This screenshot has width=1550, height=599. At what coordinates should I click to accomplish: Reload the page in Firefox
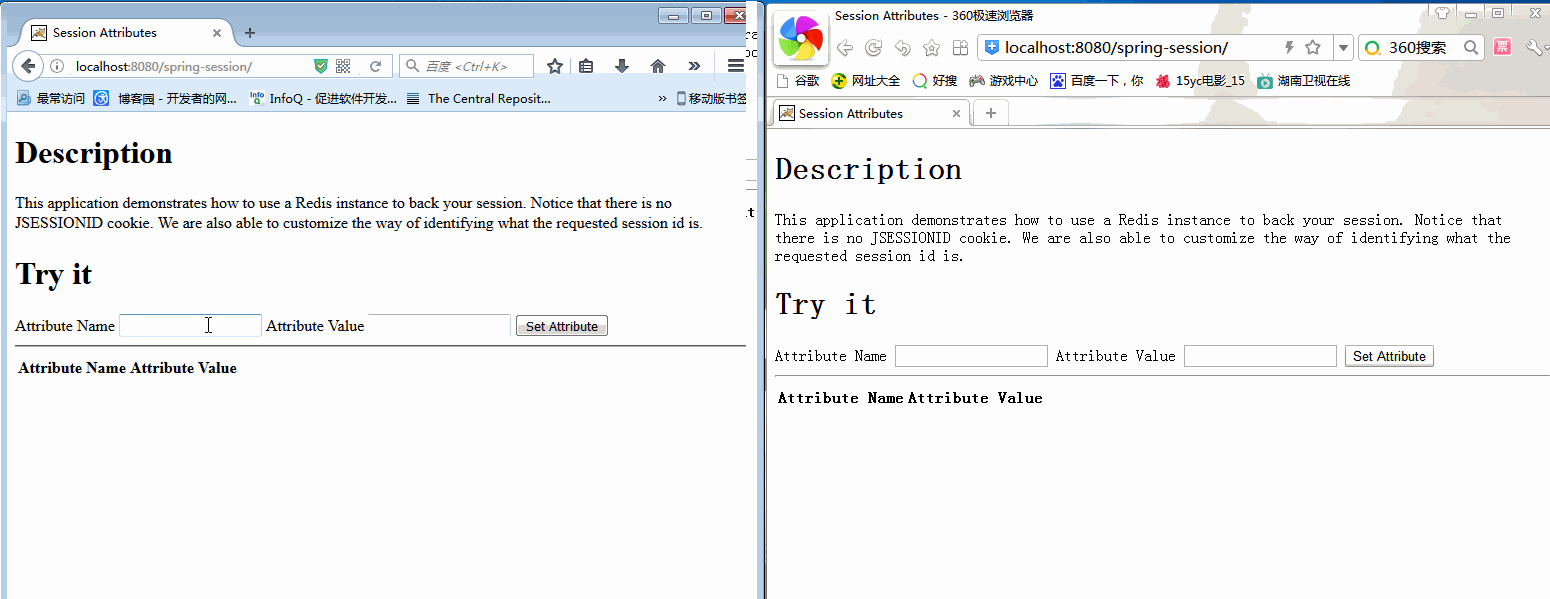point(376,66)
